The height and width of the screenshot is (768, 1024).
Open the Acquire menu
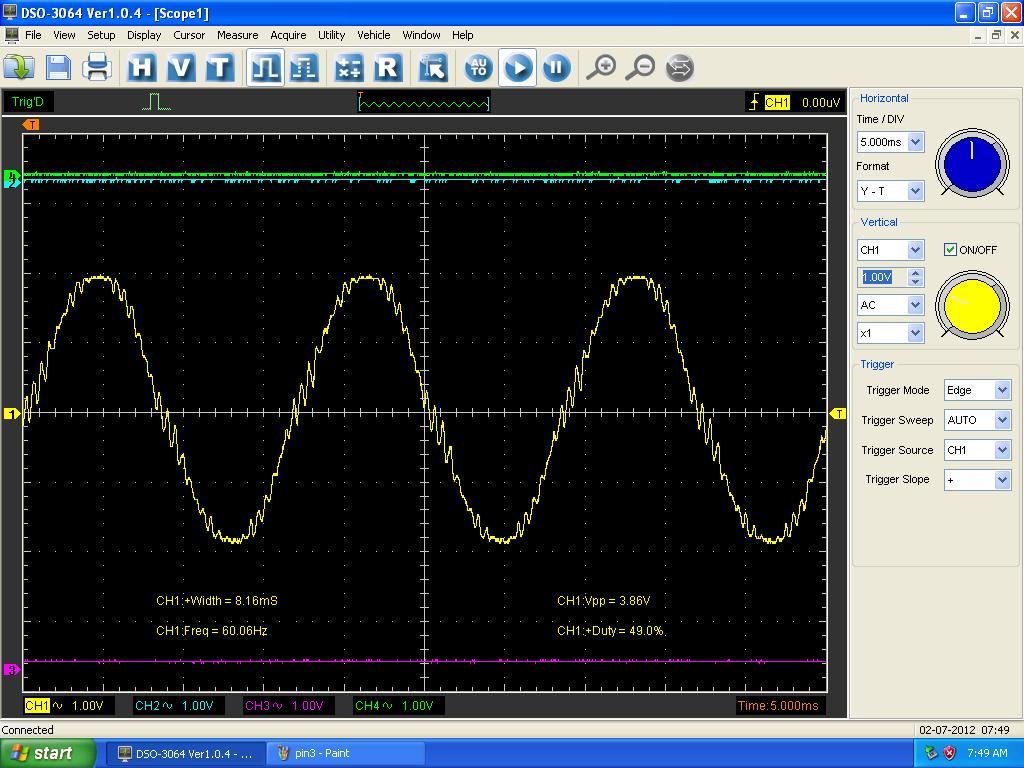coord(288,35)
